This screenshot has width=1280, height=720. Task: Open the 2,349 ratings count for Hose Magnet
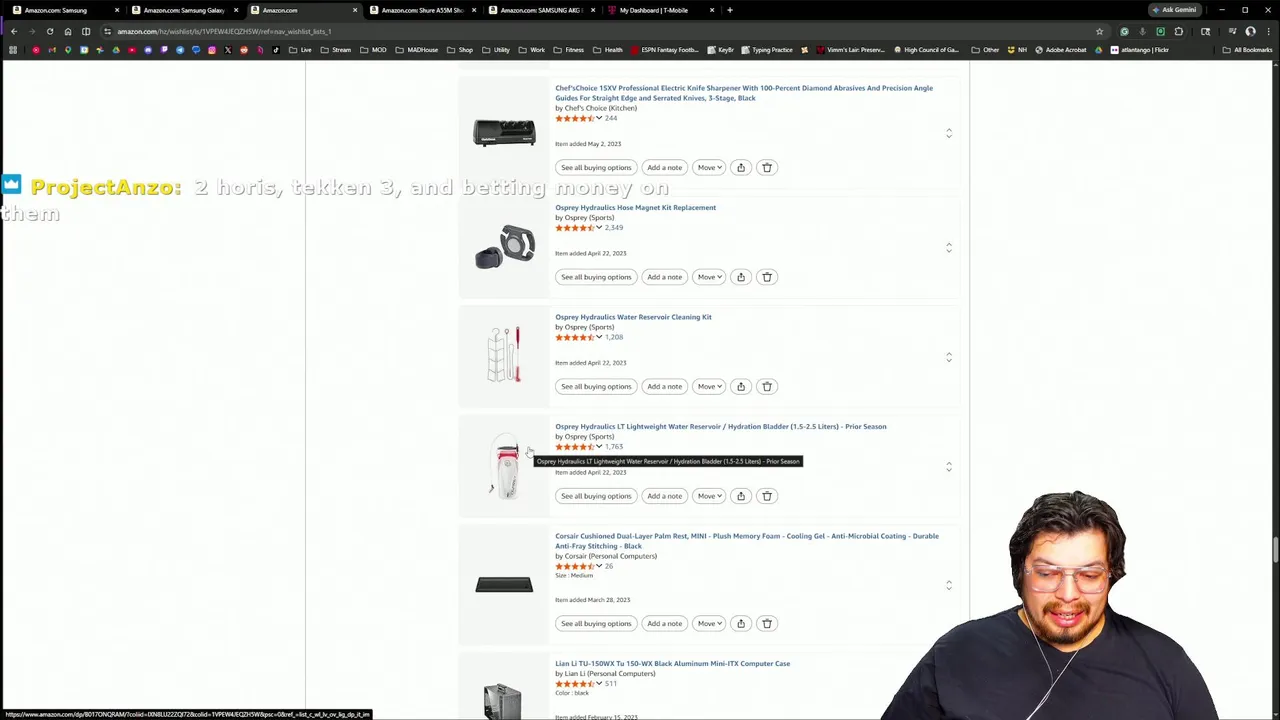coord(614,228)
